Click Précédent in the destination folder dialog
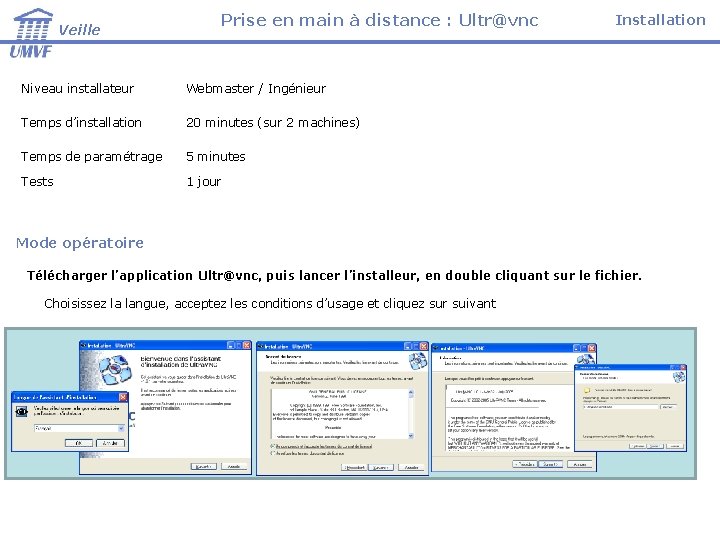 pos(637,446)
